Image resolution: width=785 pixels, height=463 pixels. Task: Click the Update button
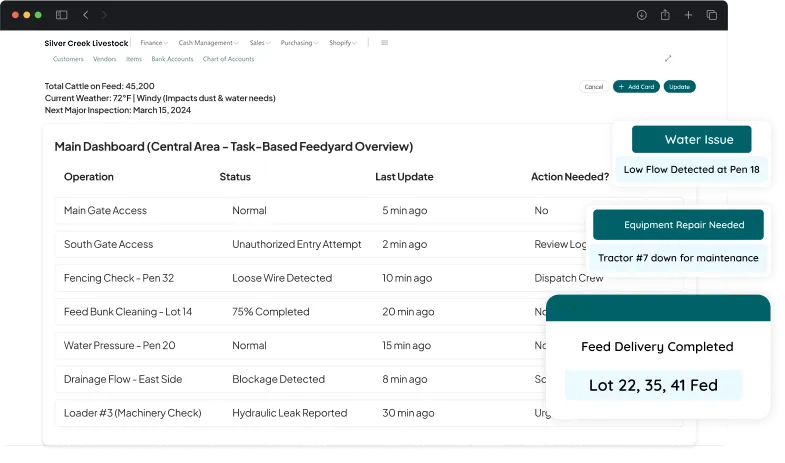click(x=679, y=87)
